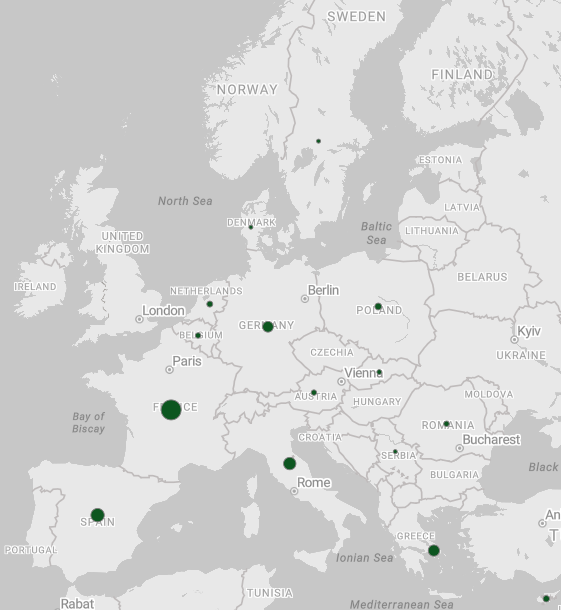
Task: Click the Kyiv city marker
Action: pos(514,340)
